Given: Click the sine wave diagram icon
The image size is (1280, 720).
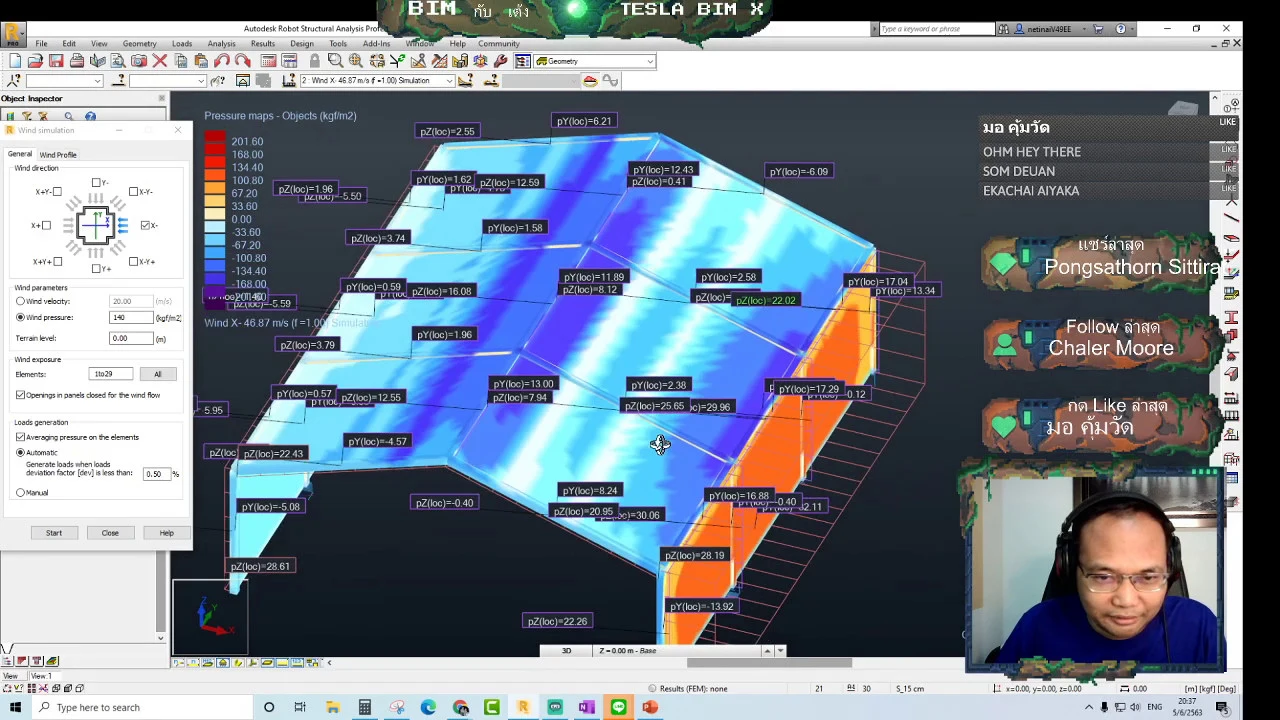Looking at the screenshot, I should click(x=610, y=81).
